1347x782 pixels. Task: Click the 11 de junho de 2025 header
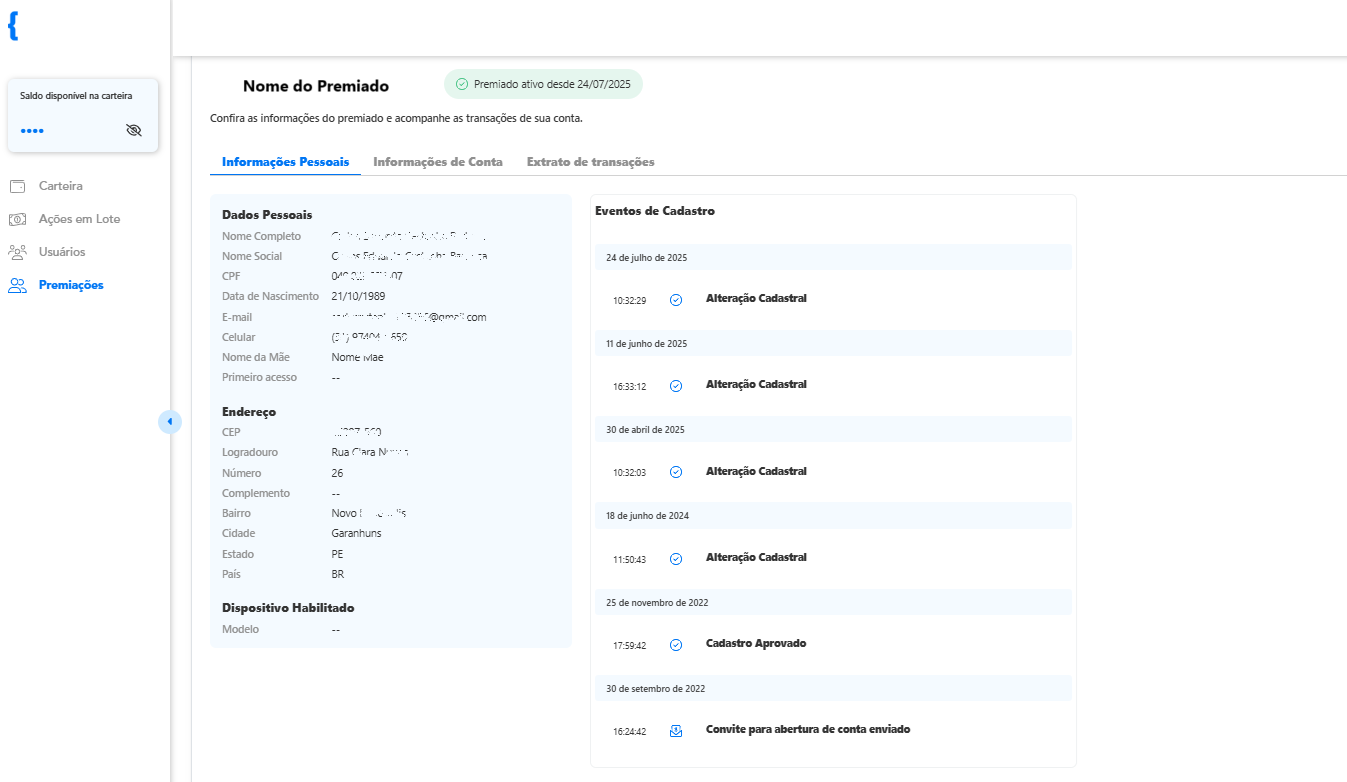point(833,343)
